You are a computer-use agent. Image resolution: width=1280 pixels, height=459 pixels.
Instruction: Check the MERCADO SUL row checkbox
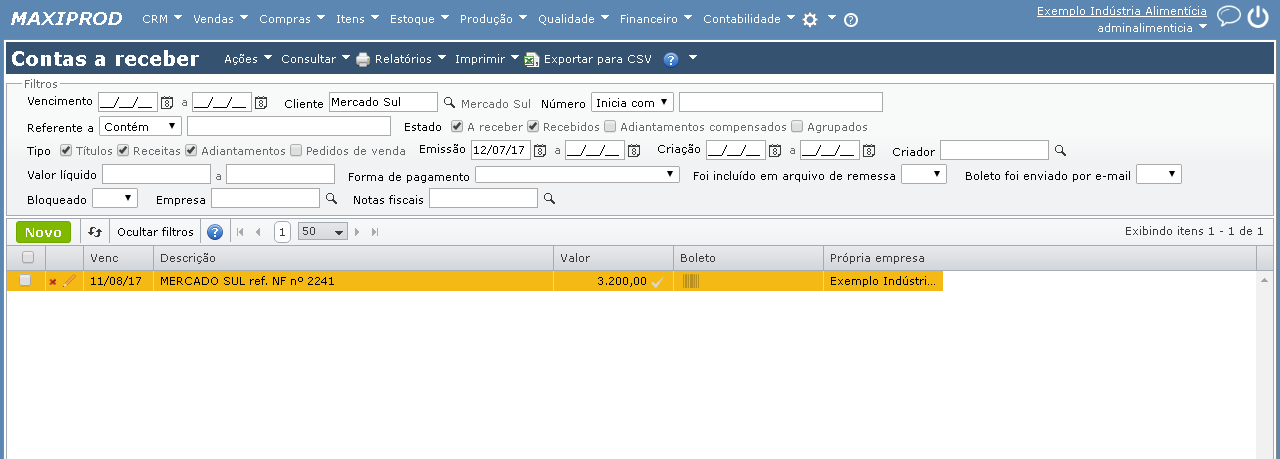pos(26,280)
